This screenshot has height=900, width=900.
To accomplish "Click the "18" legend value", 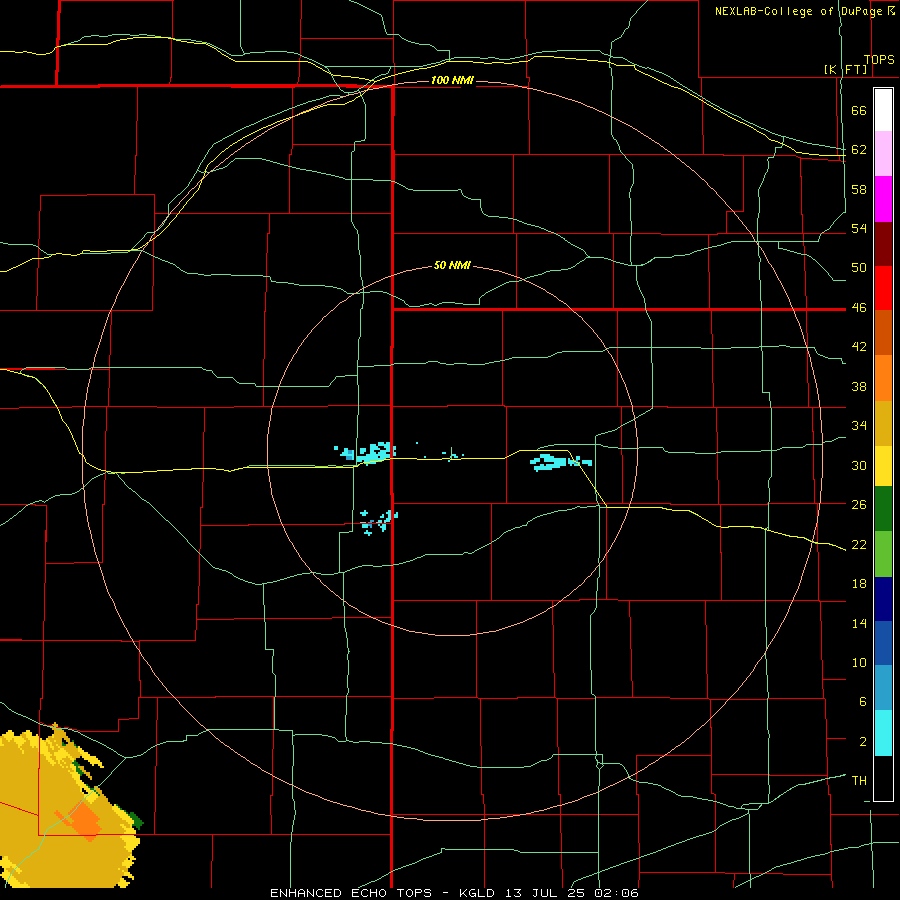I will 859,584.
